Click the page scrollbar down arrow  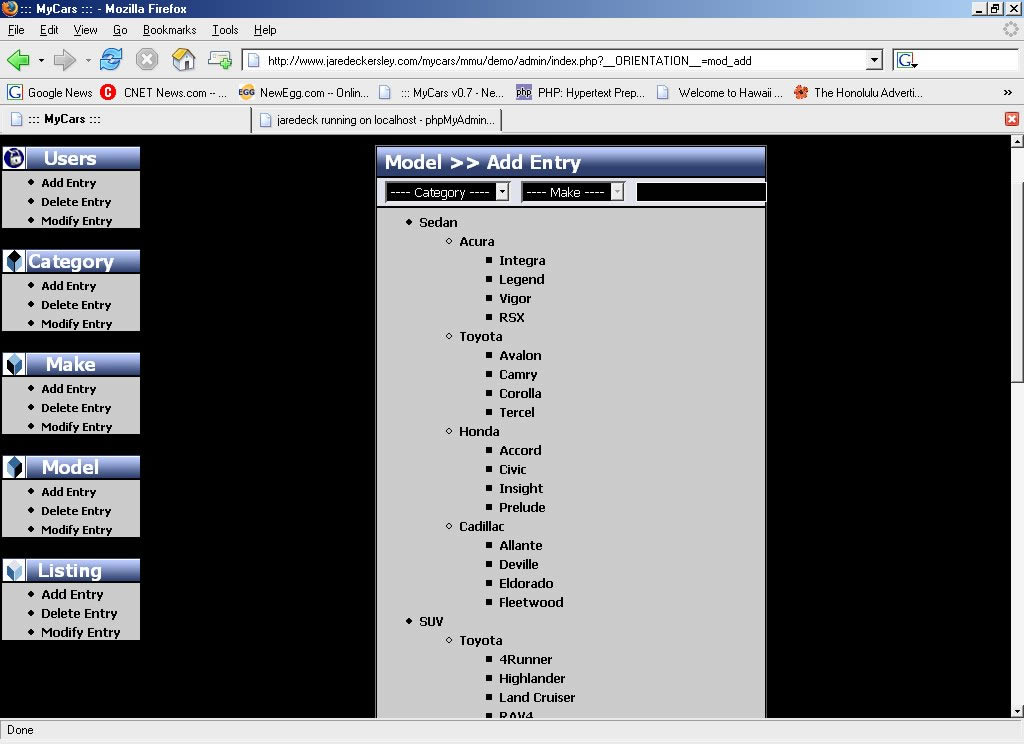tap(1017, 711)
